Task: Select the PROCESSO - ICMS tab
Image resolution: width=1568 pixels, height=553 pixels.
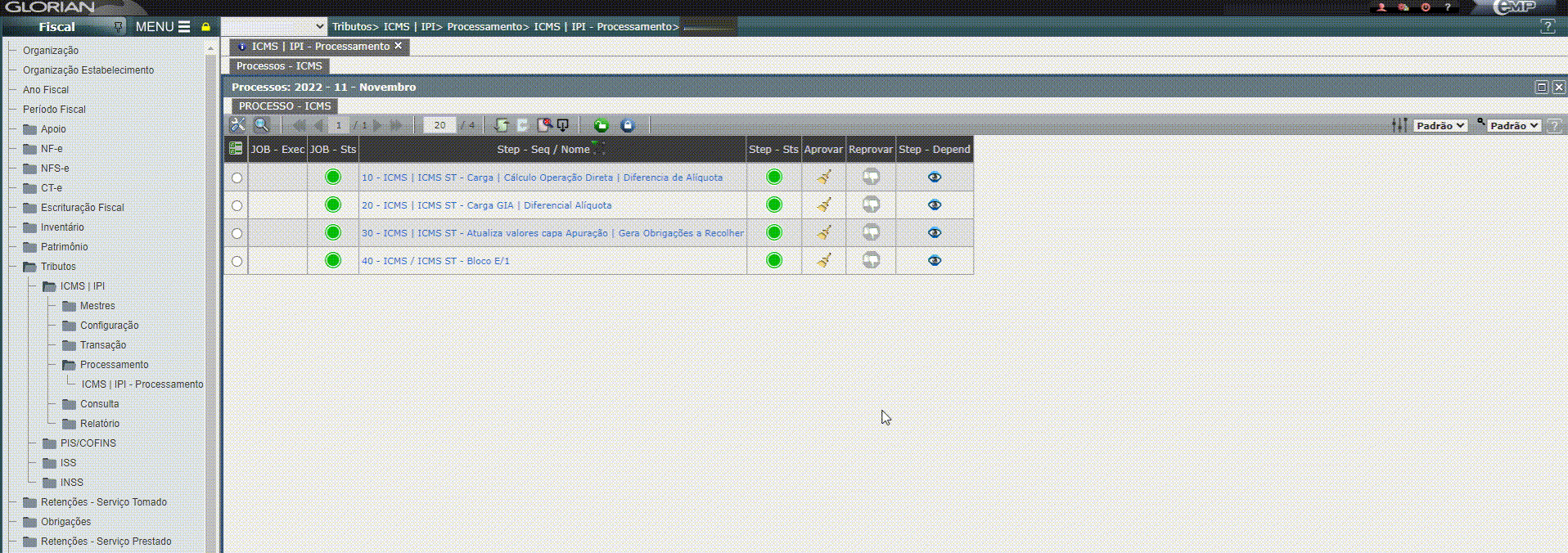Action: tap(285, 106)
